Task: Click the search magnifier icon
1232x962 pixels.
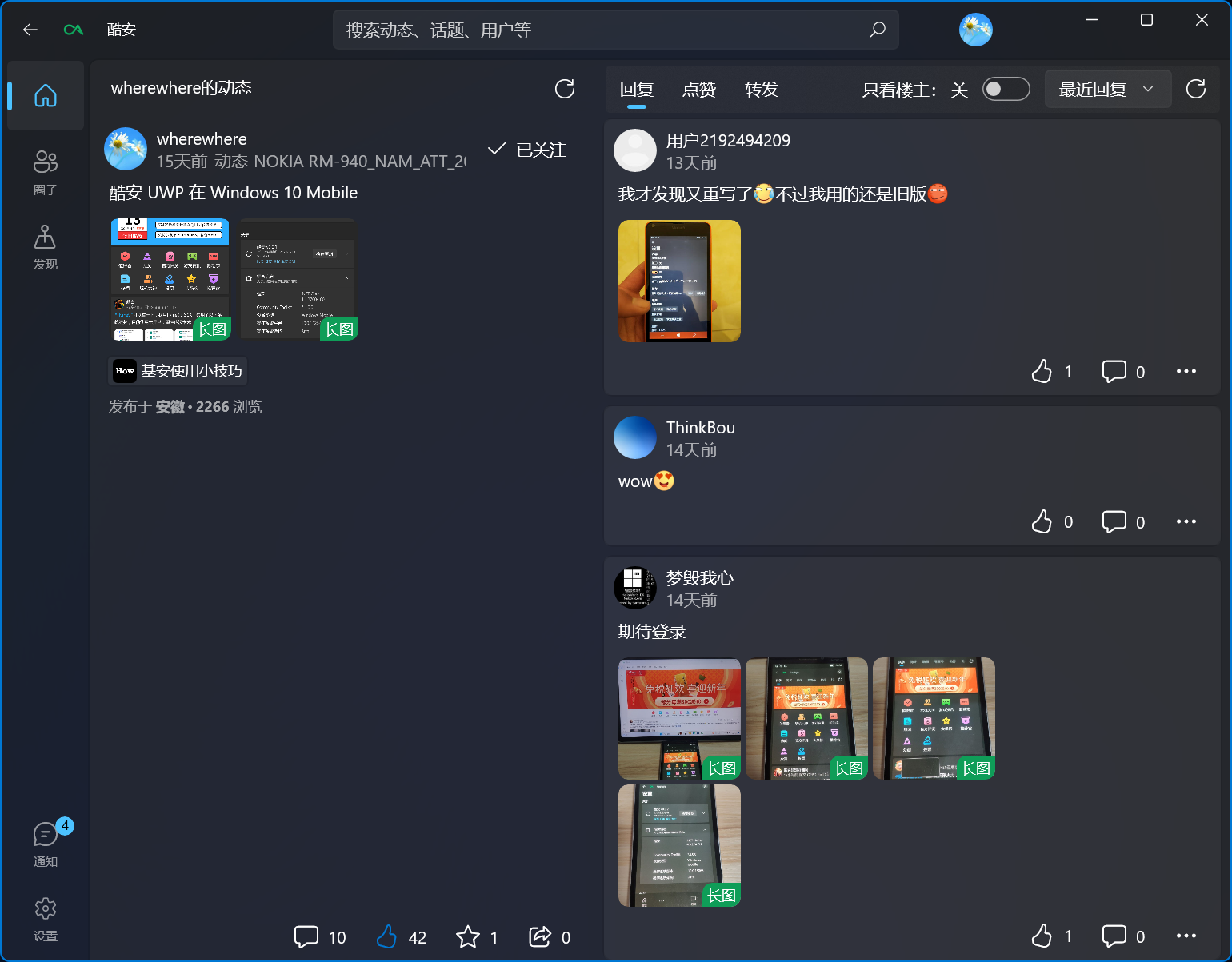Action: 878,30
